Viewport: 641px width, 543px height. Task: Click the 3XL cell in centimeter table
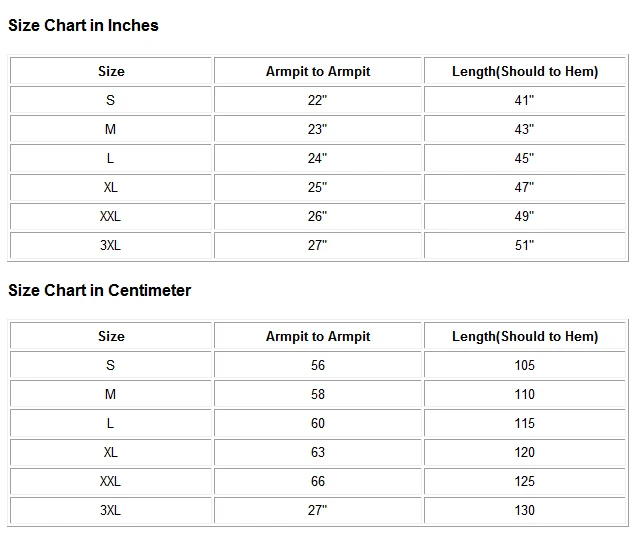pyautogui.click(x=111, y=510)
